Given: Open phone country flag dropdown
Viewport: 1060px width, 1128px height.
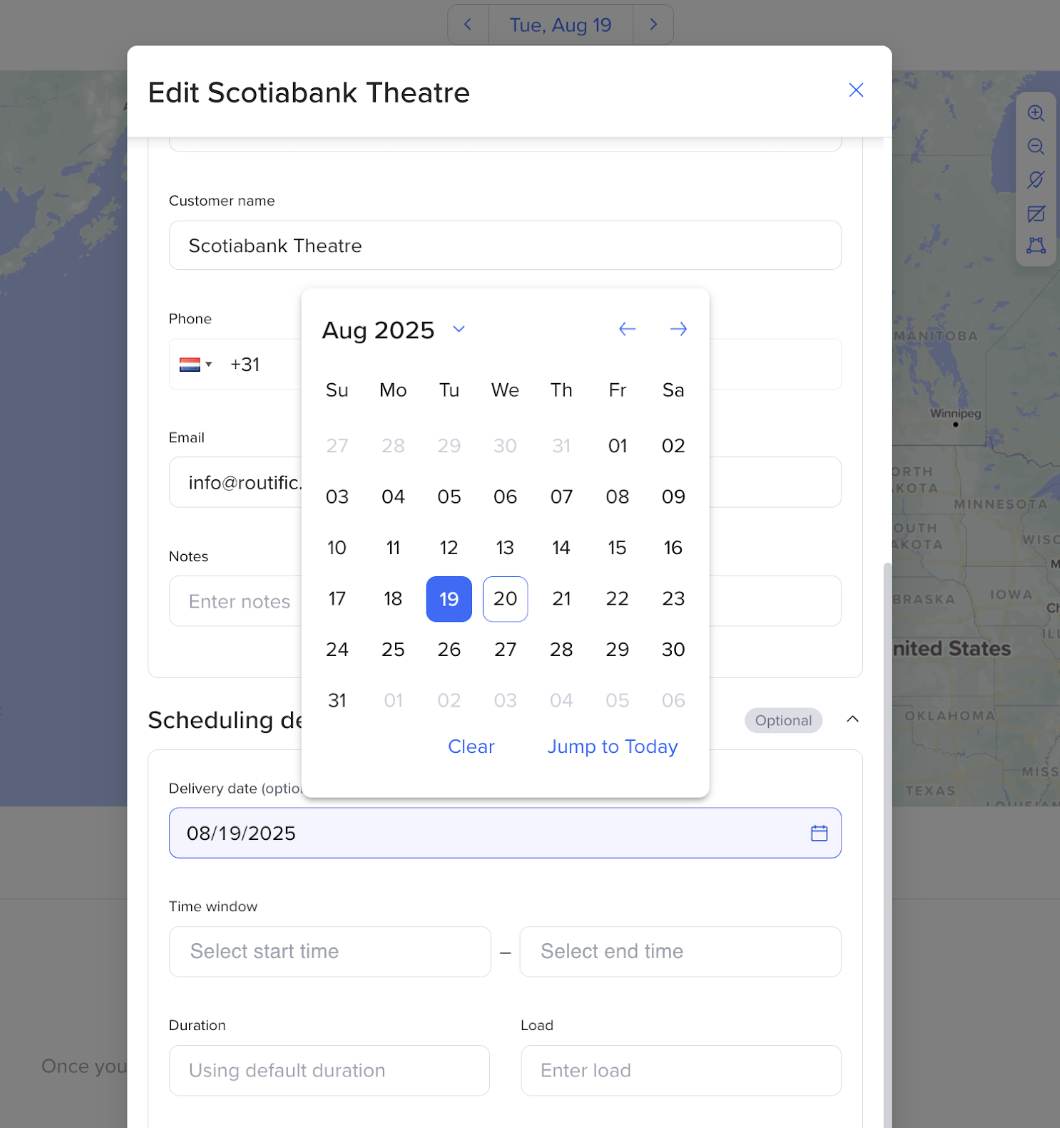Looking at the screenshot, I should [x=196, y=364].
